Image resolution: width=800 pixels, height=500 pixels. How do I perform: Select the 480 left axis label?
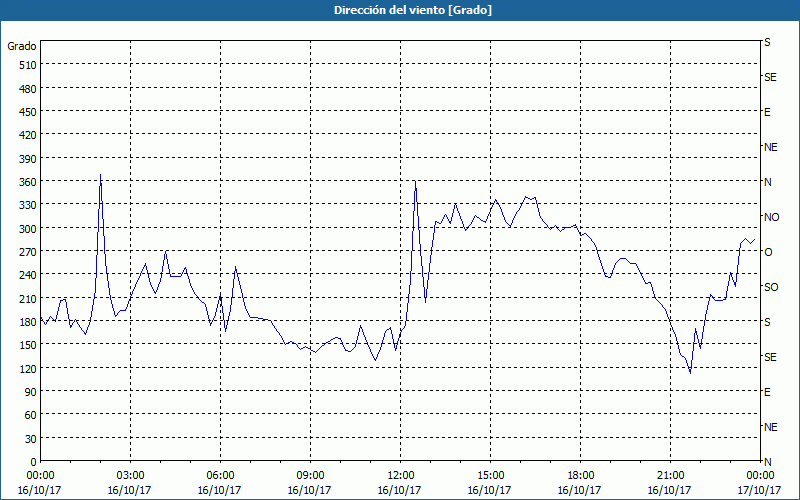(28, 89)
